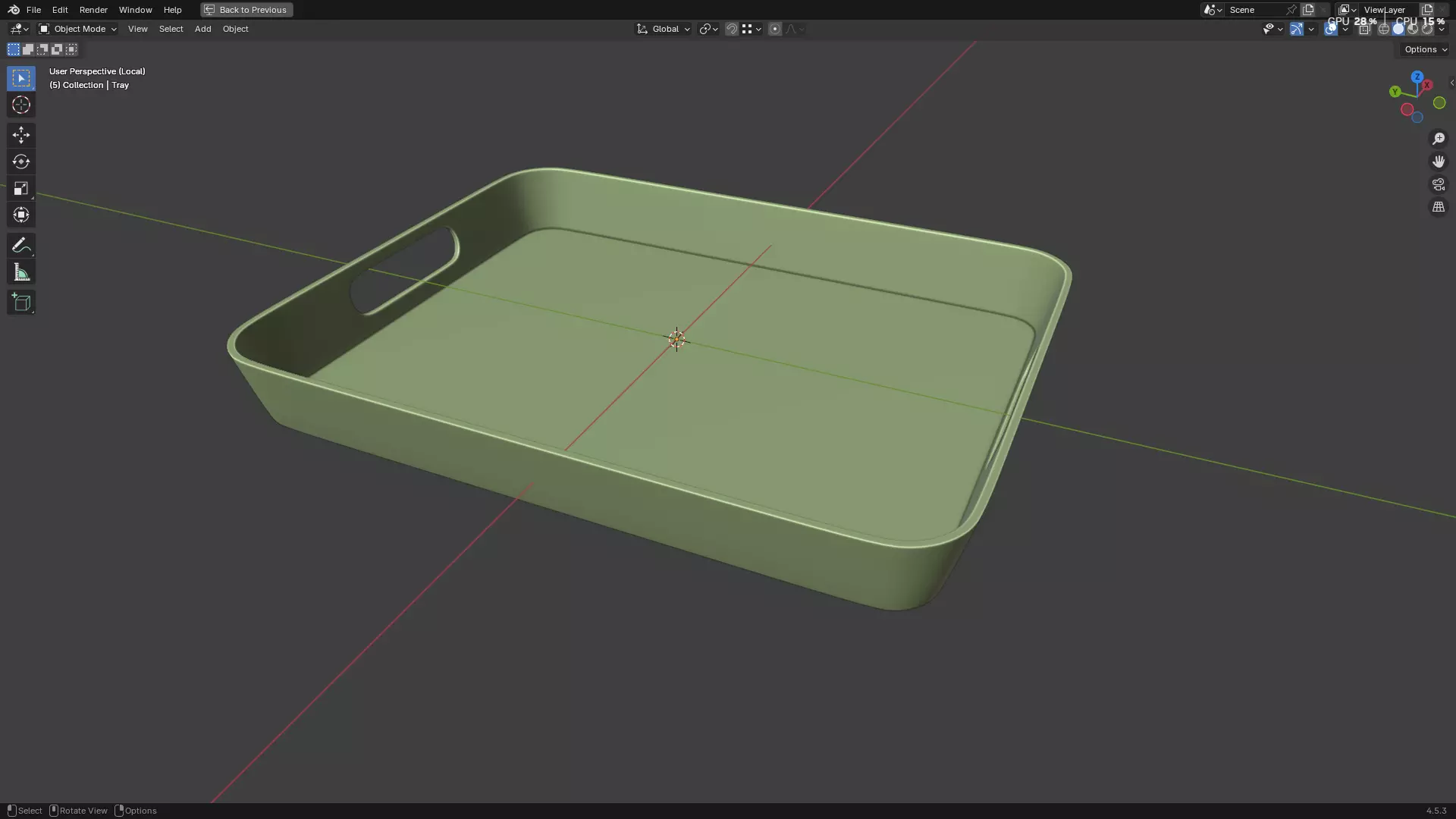The image size is (1456, 819).
Task: Switch to Solid shading
Action: pos(1398,29)
